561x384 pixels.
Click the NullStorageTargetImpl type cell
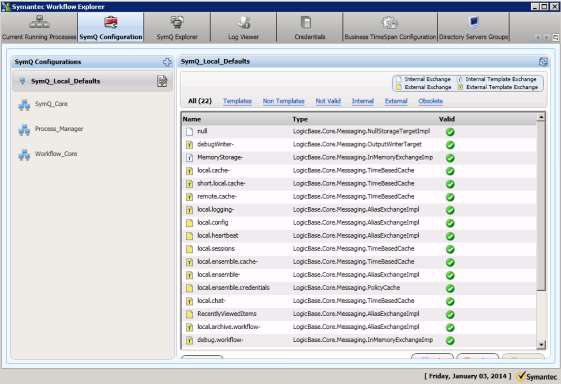click(x=361, y=131)
